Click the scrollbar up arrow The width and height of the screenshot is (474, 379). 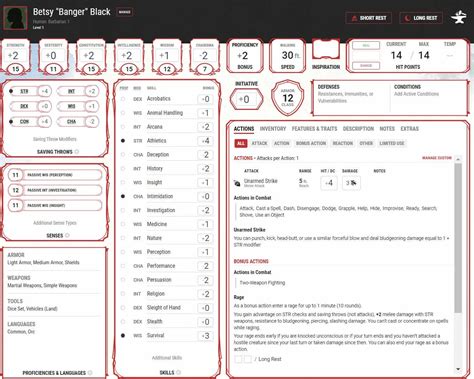[458, 159]
